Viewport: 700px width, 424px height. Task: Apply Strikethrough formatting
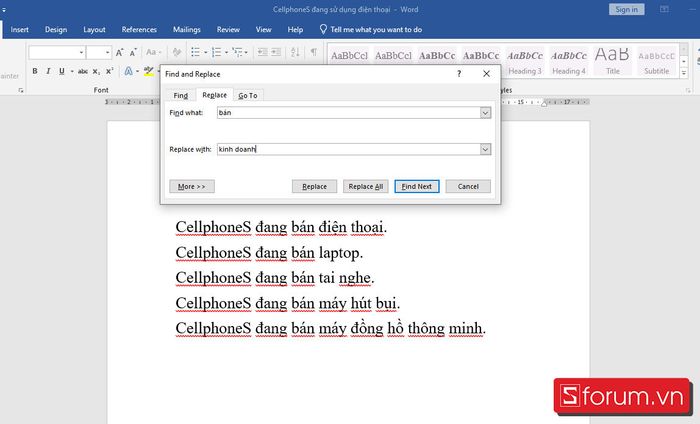83,71
